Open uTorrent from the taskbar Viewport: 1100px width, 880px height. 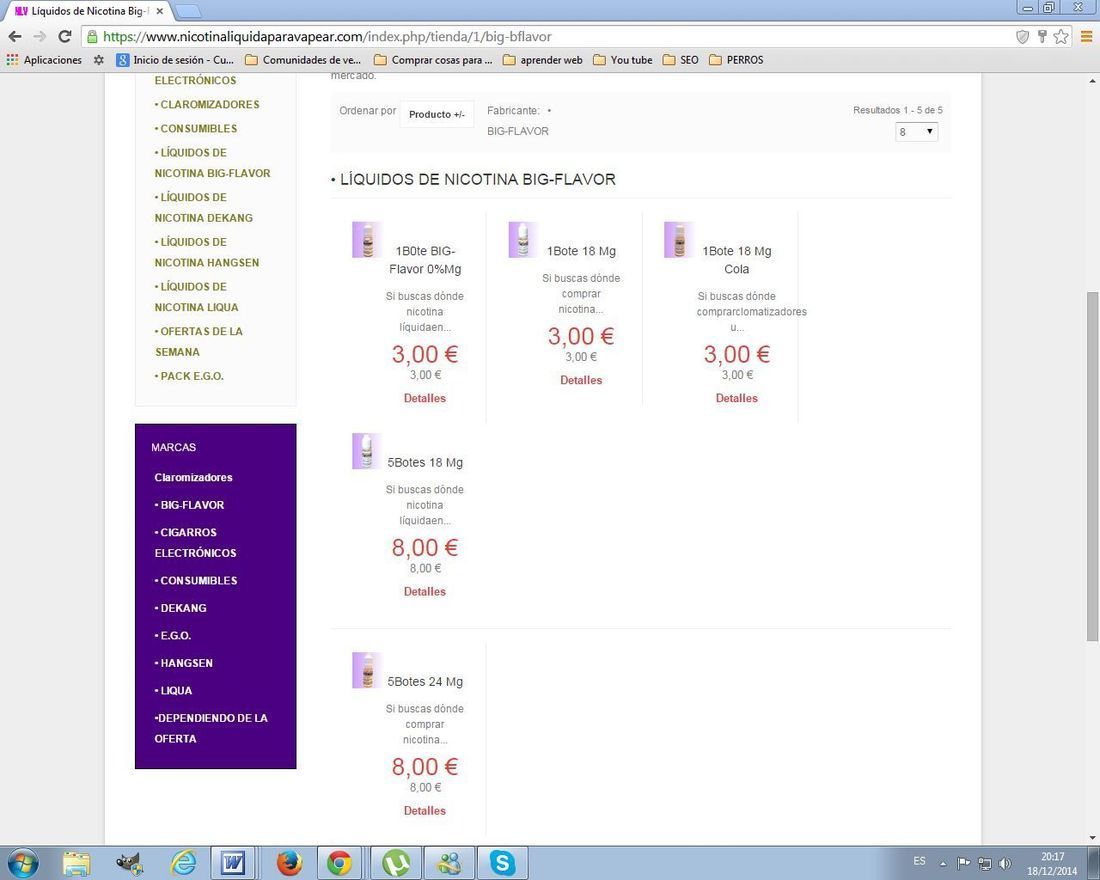click(396, 863)
